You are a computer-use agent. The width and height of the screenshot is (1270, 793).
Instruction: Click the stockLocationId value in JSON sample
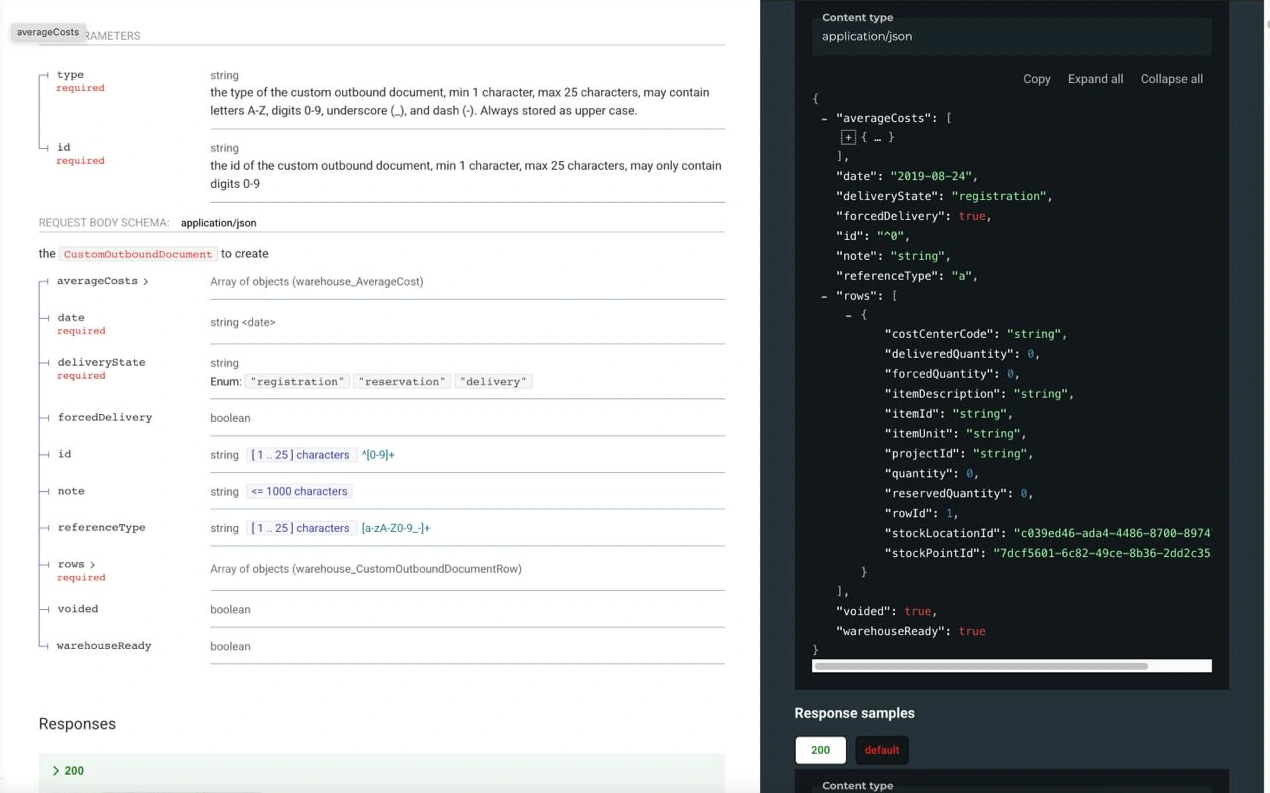coord(1111,533)
